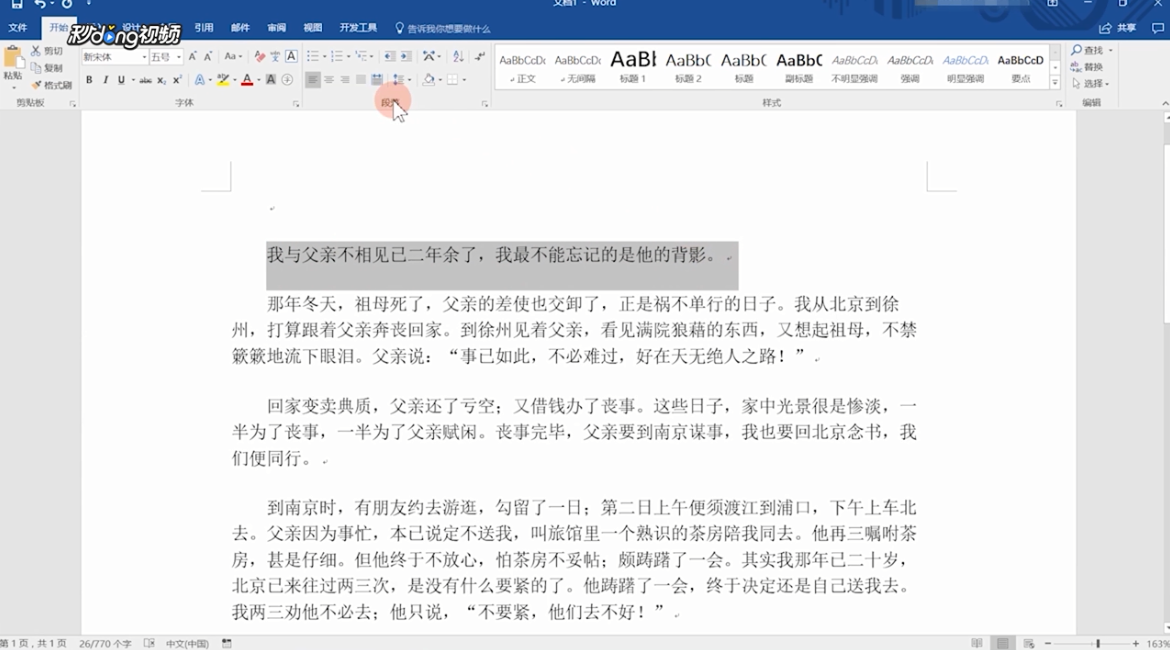
Task: Apply center paragraph alignment
Action: tap(329, 79)
